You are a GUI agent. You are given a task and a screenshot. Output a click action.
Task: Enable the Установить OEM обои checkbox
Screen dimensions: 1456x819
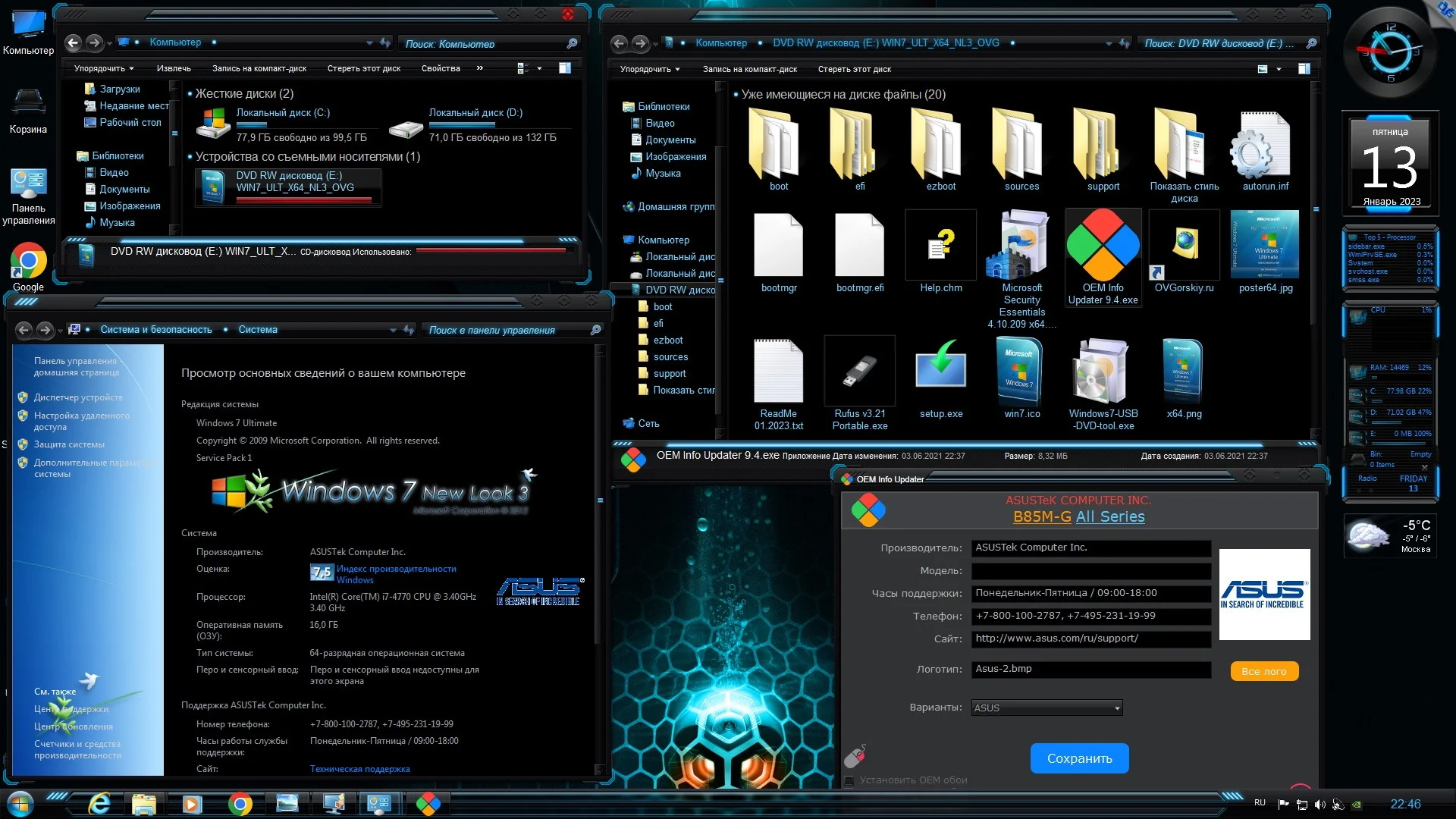[x=850, y=780]
